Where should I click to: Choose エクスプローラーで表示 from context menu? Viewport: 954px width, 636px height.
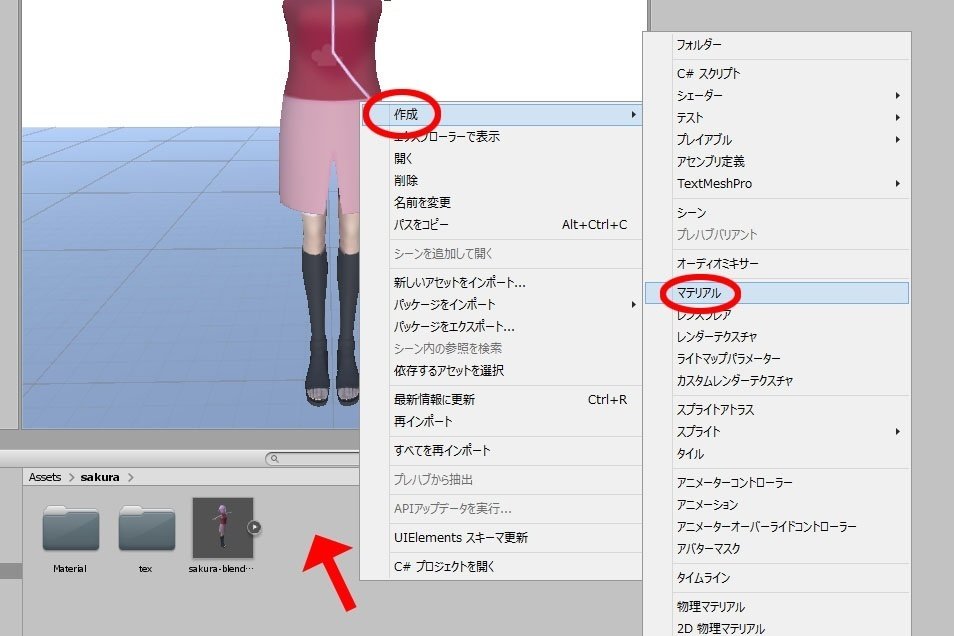pos(501,136)
